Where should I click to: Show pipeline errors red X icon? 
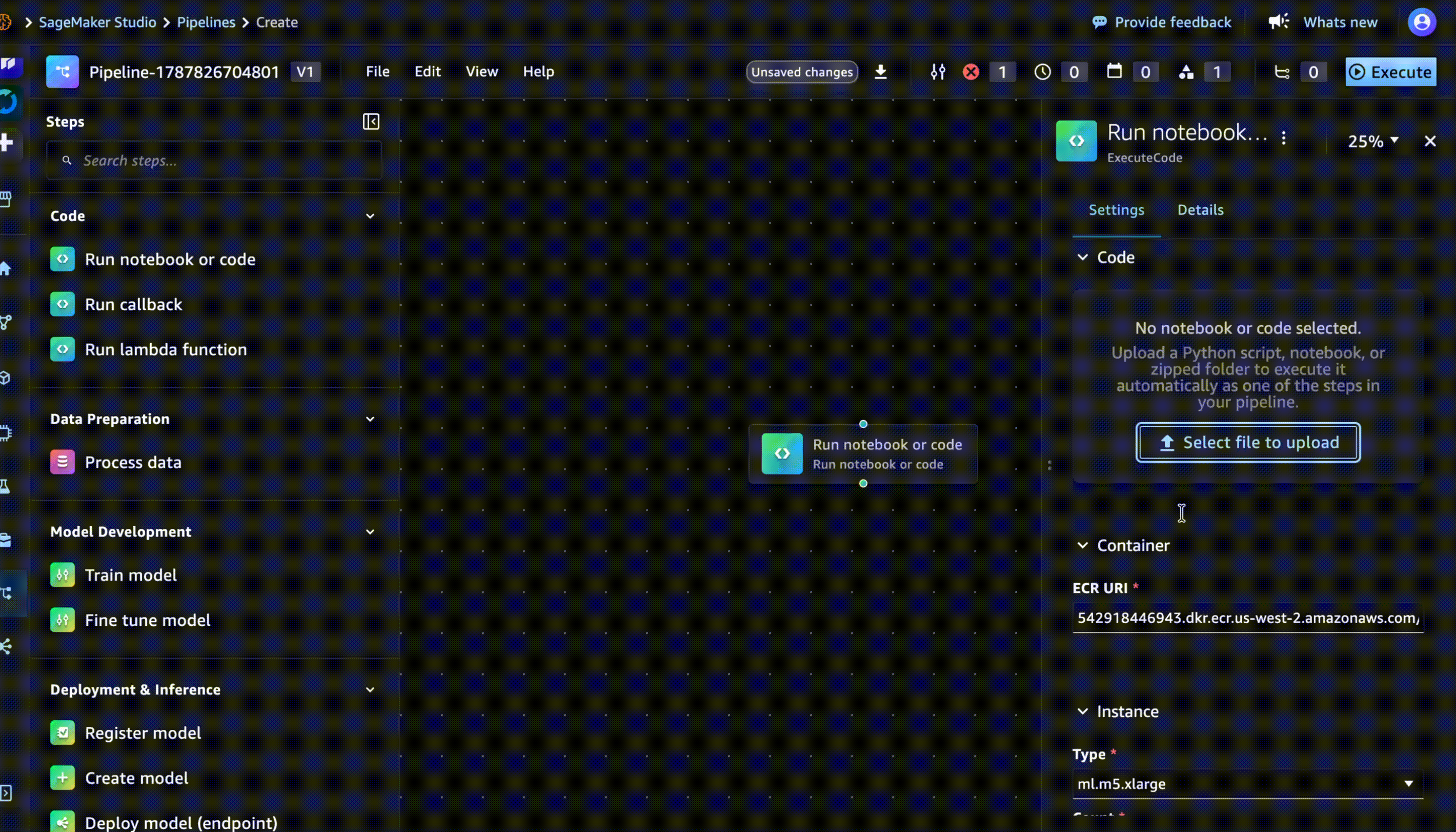click(970, 72)
